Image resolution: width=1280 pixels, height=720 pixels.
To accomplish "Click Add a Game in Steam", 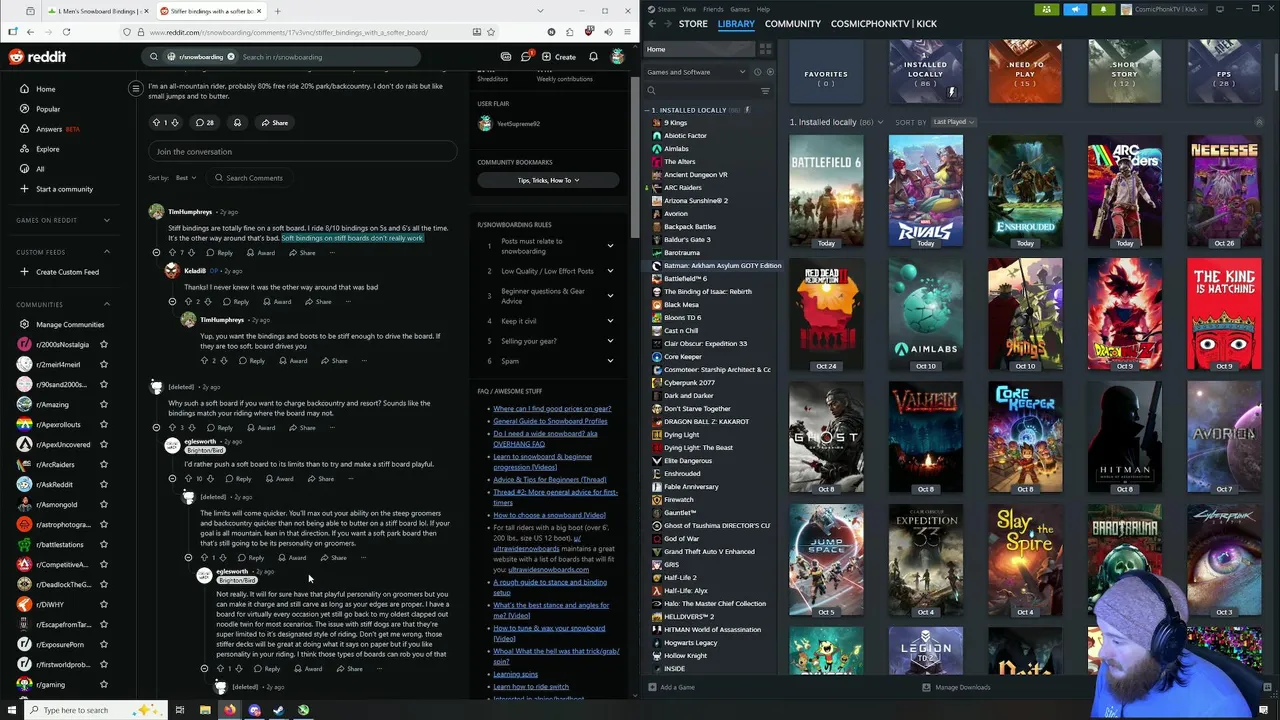I will click(x=671, y=687).
